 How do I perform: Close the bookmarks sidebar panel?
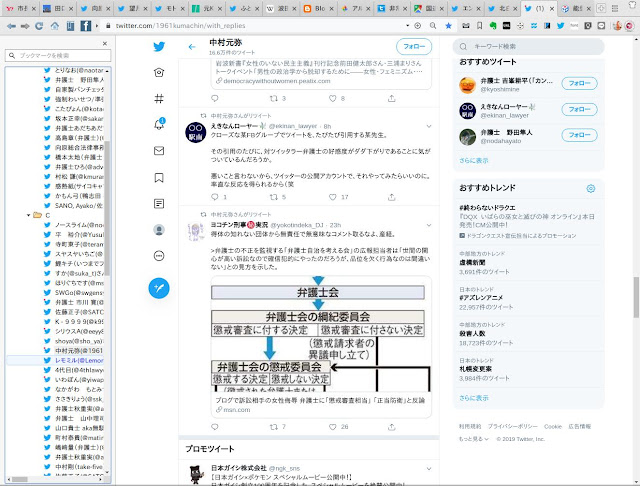point(105,43)
